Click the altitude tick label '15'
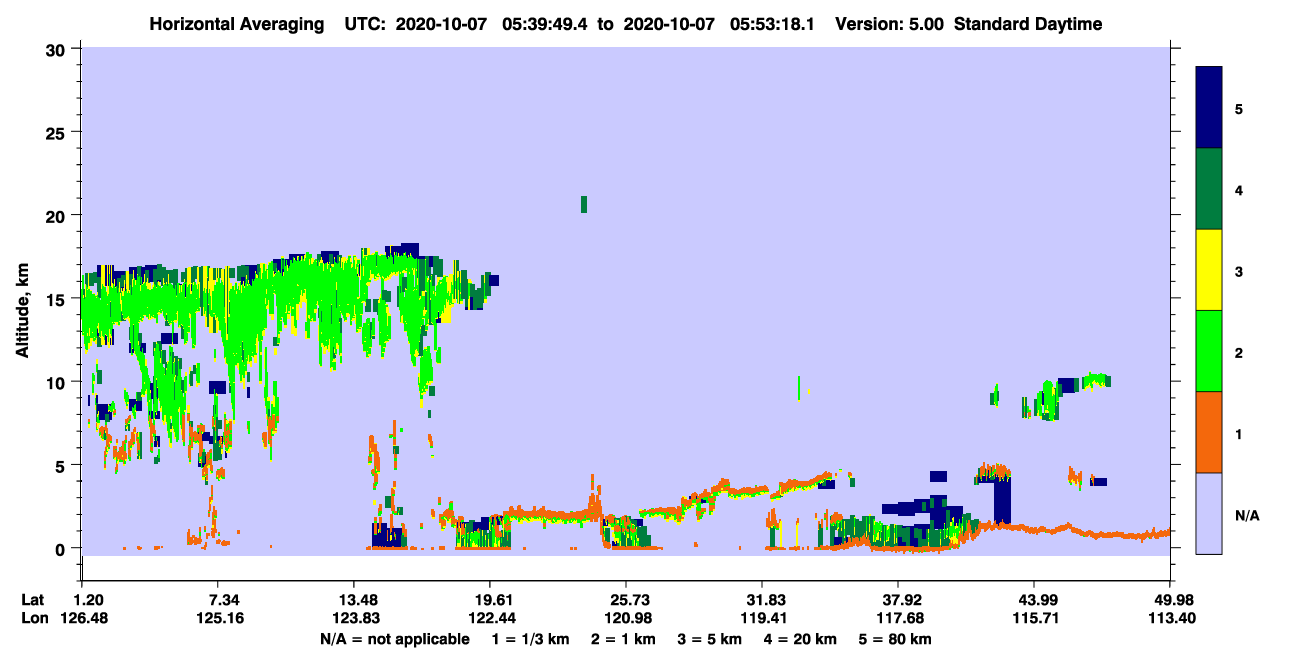The width and height of the screenshot is (1300, 667). [58, 299]
